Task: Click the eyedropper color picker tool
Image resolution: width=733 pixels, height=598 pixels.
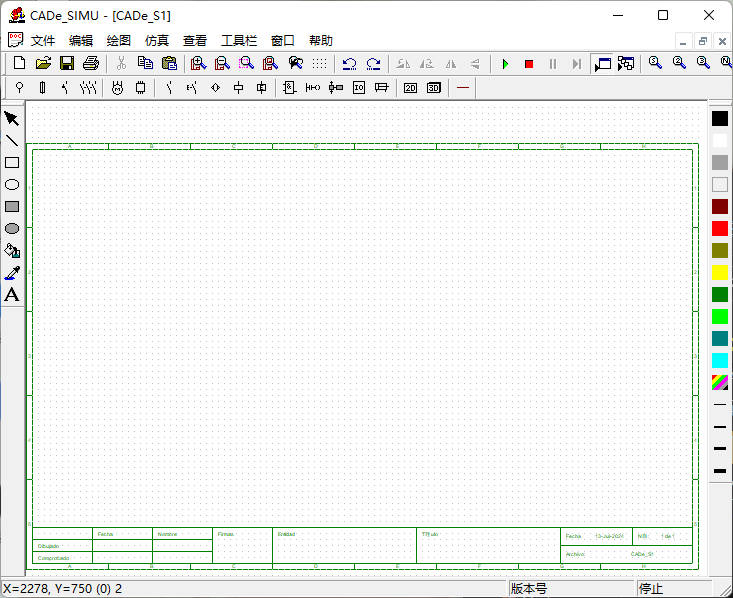Action: [x=12, y=273]
